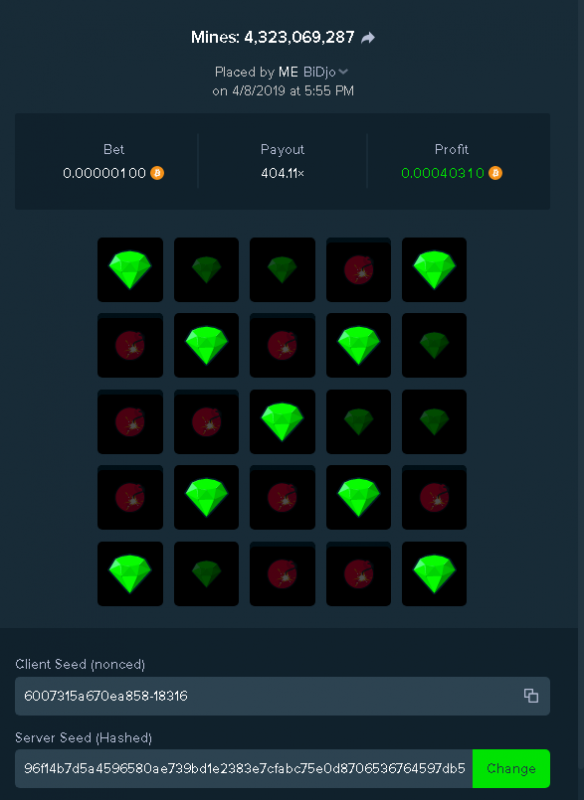Click the green profit value '0.00040310'

point(443,173)
